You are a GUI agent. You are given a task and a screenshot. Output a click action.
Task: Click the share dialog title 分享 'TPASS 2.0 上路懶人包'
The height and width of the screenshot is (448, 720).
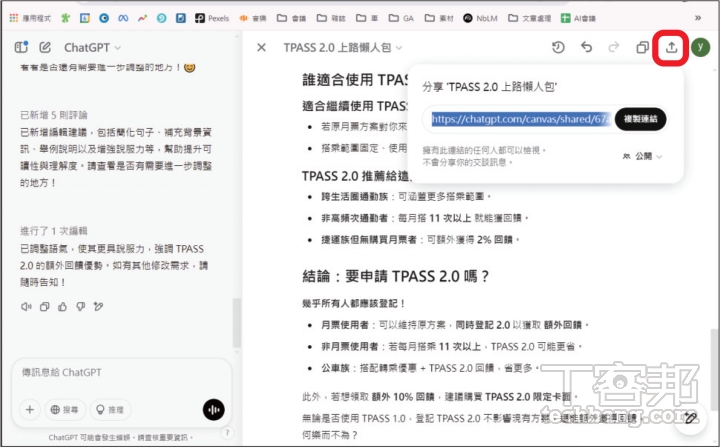(489, 87)
